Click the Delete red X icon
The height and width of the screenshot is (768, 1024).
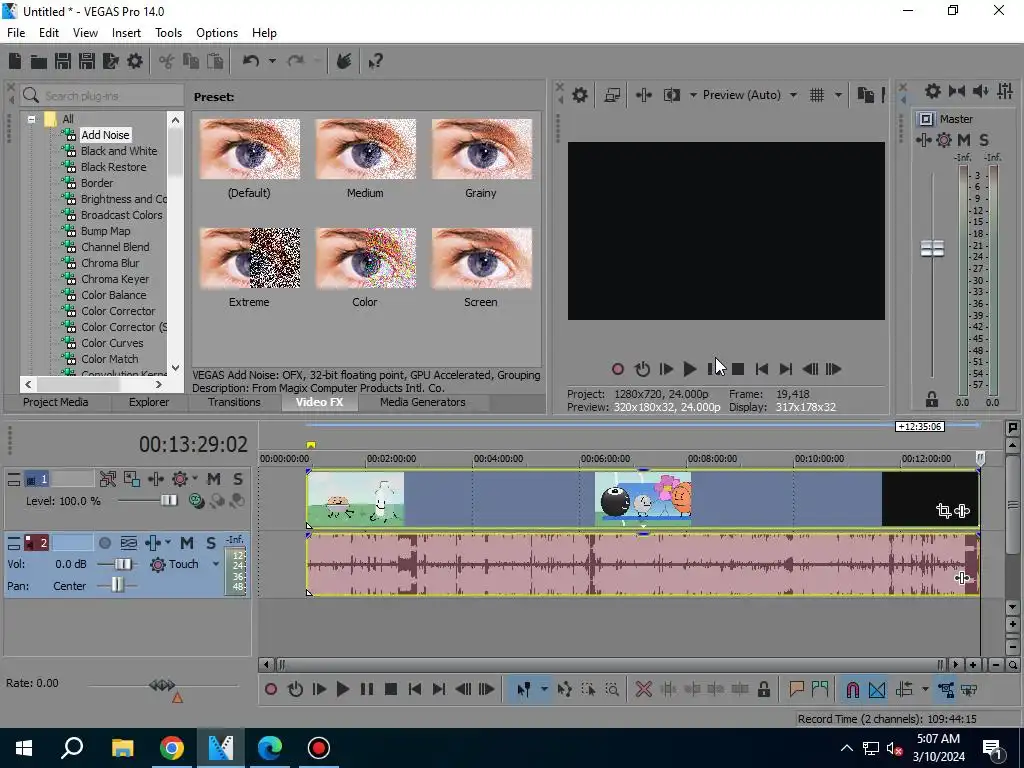(x=644, y=689)
